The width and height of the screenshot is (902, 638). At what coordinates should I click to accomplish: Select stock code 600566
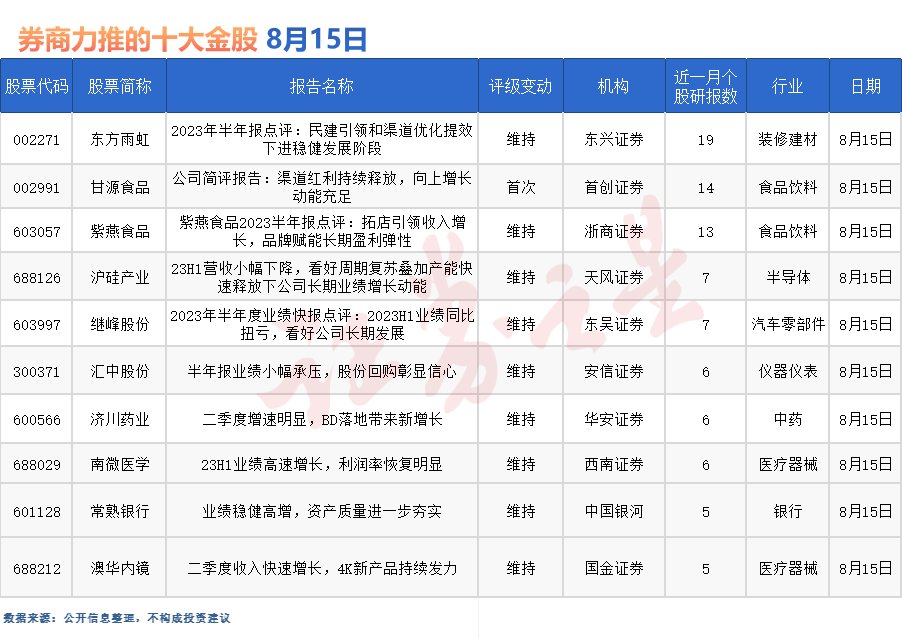36,419
